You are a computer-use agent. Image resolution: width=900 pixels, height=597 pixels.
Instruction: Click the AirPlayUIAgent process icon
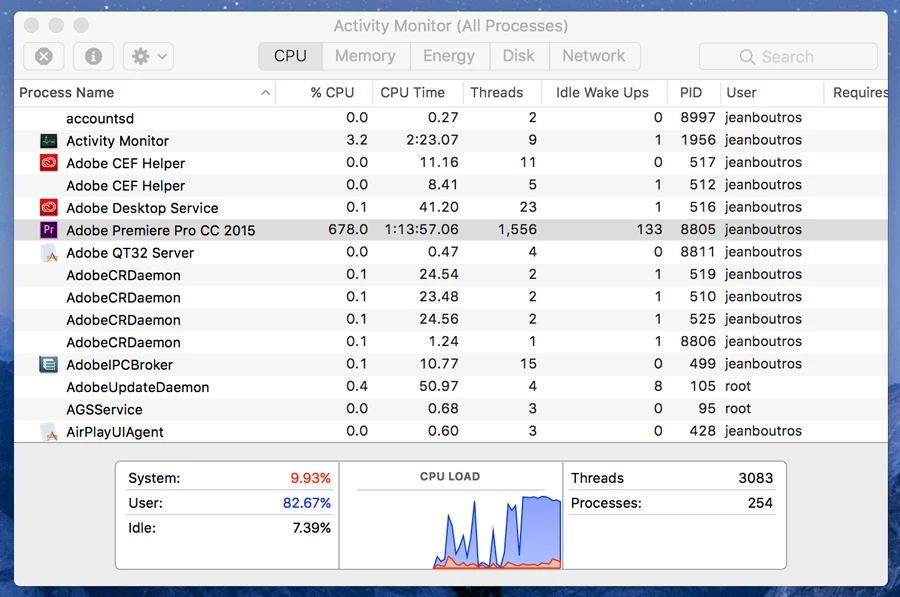coord(49,432)
